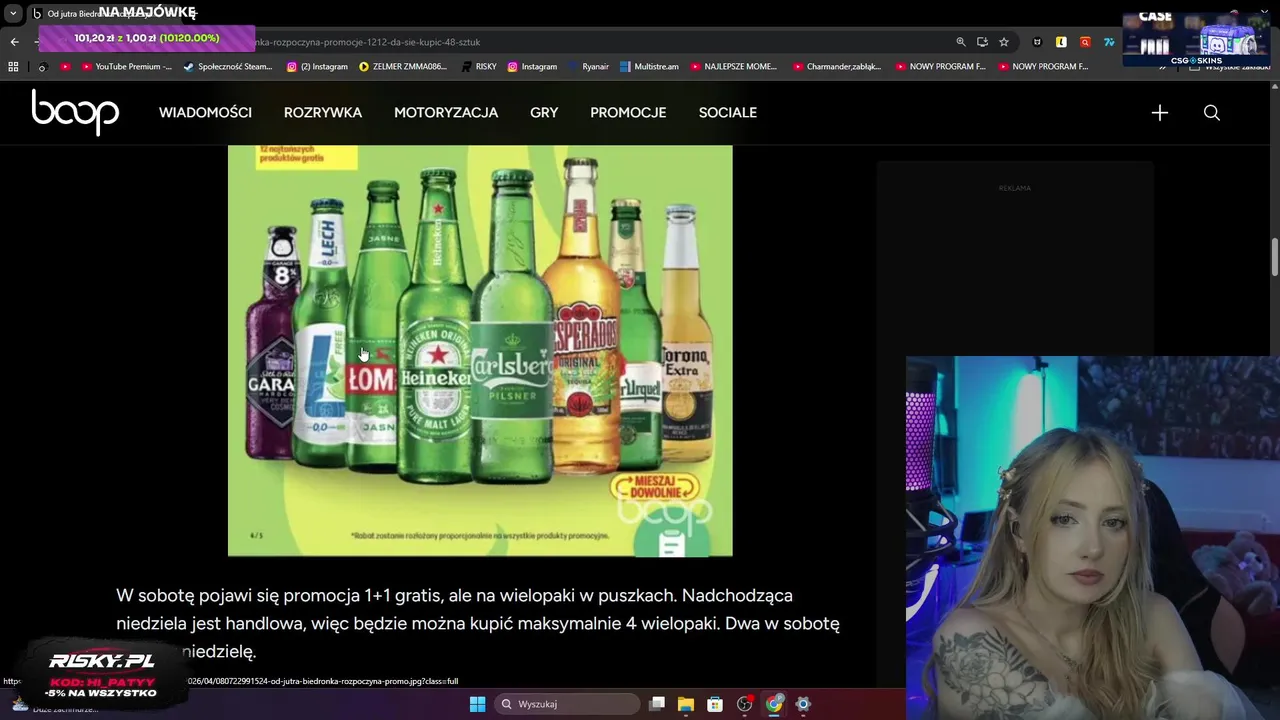Open the Społeczność Steam bookmark

228,67
